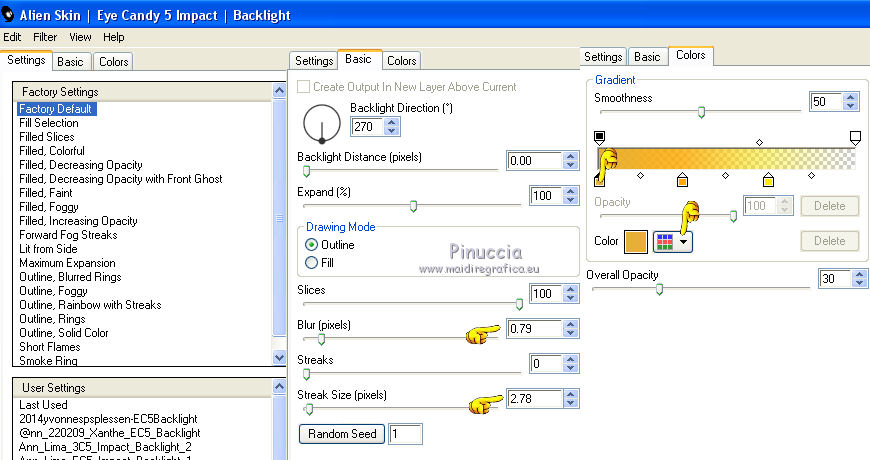Screen dimensions: 870x460
Task: Decrease Backlight Distance with down arrow
Action: coord(571,165)
